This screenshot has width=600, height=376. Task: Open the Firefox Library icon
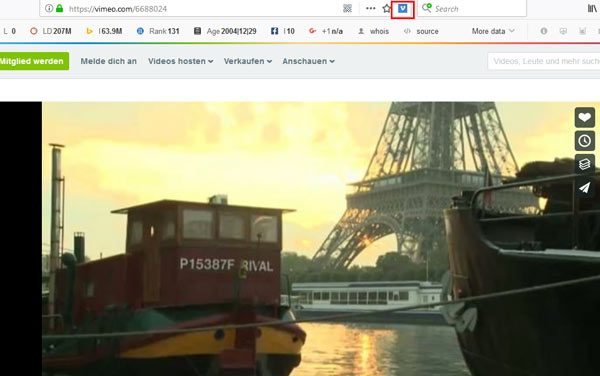point(592,8)
